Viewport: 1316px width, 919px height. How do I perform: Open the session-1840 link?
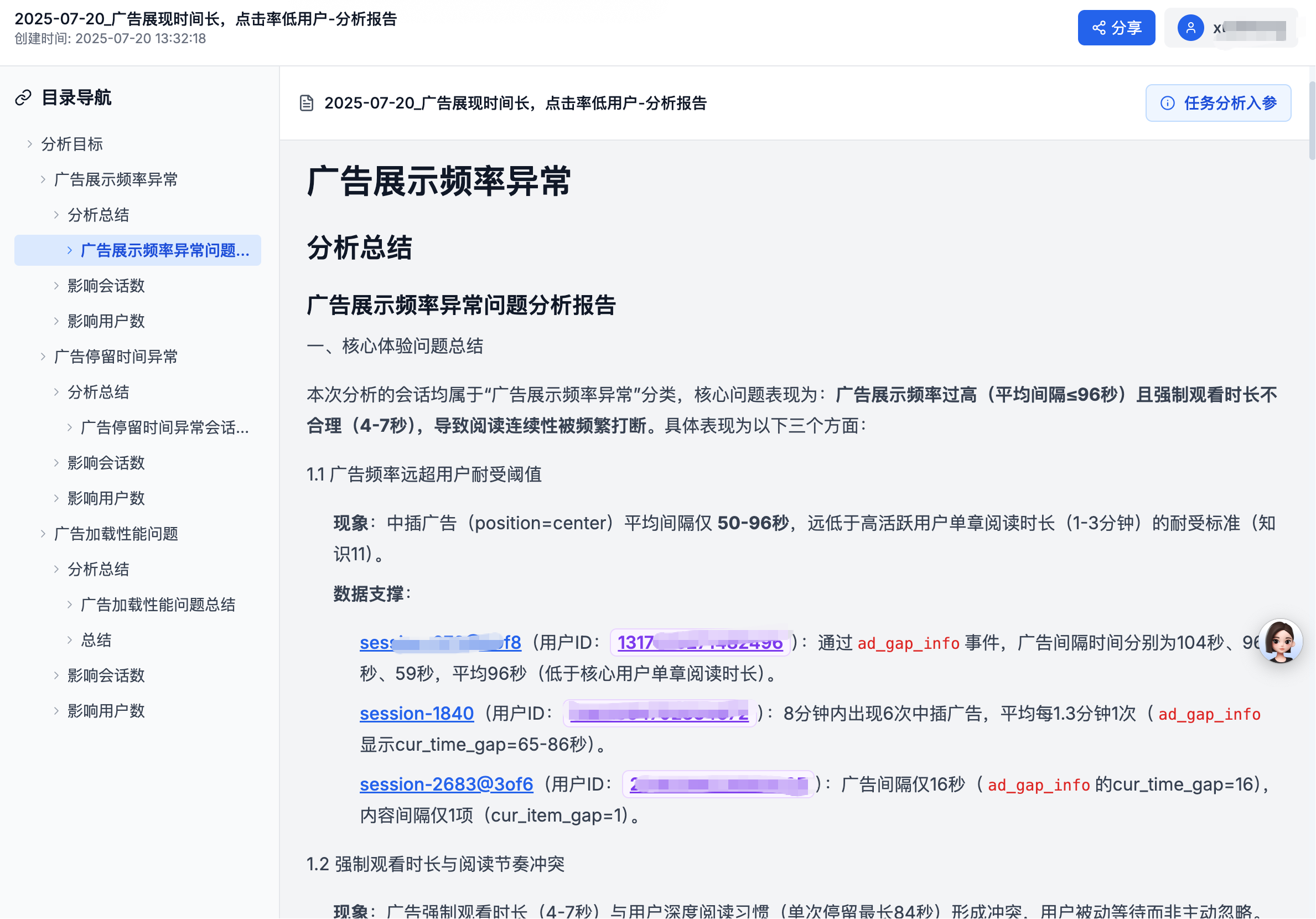pyautogui.click(x=417, y=713)
